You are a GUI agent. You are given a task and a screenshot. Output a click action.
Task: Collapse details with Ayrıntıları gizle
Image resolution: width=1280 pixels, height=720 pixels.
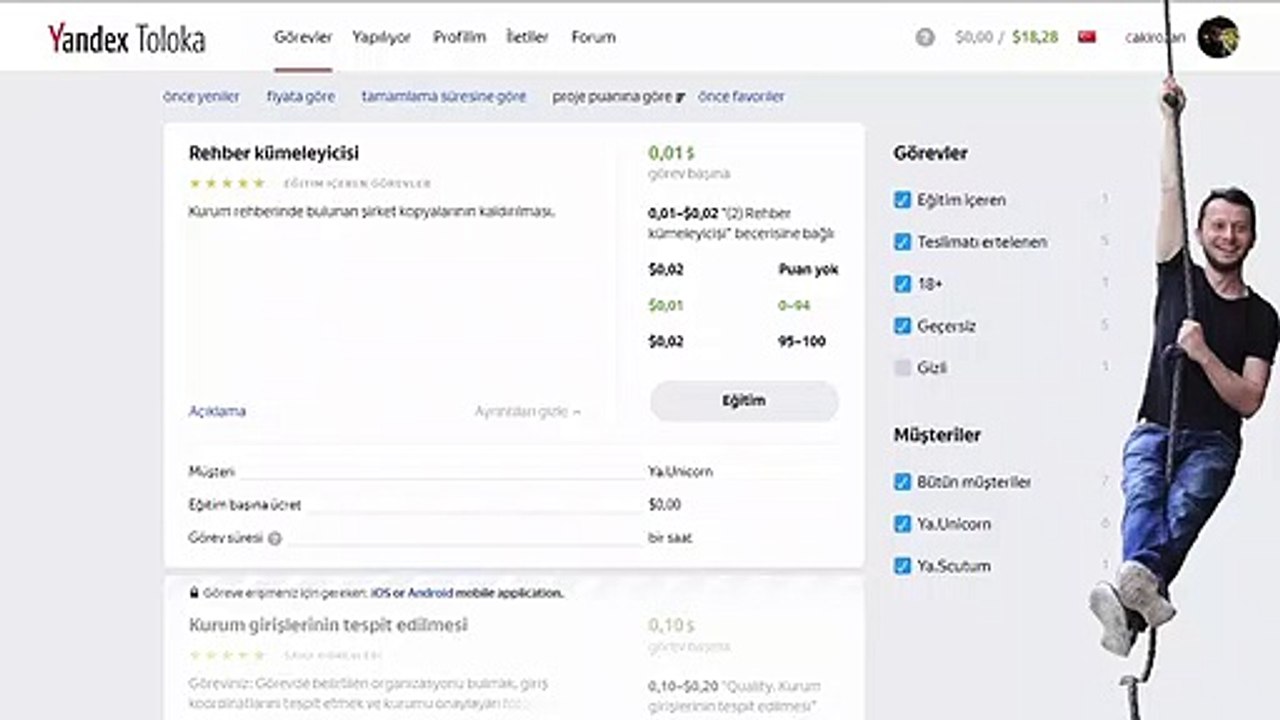[527, 412]
